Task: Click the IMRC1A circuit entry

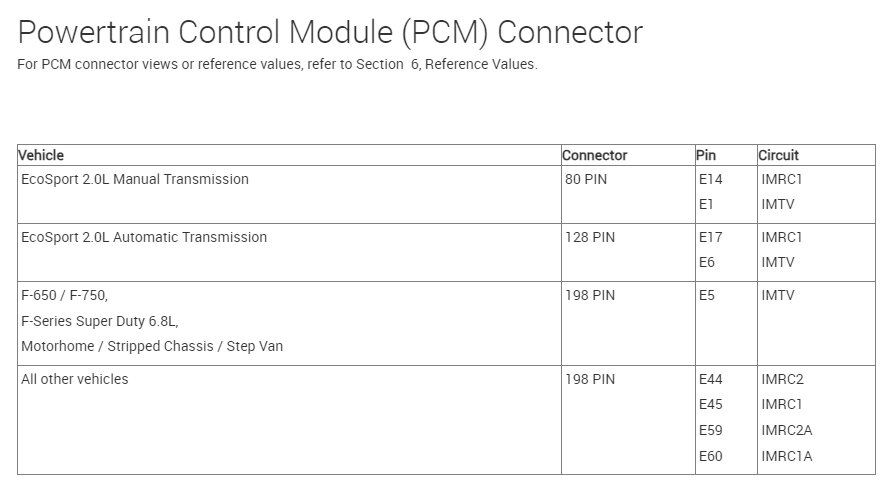Action: click(787, 457)
